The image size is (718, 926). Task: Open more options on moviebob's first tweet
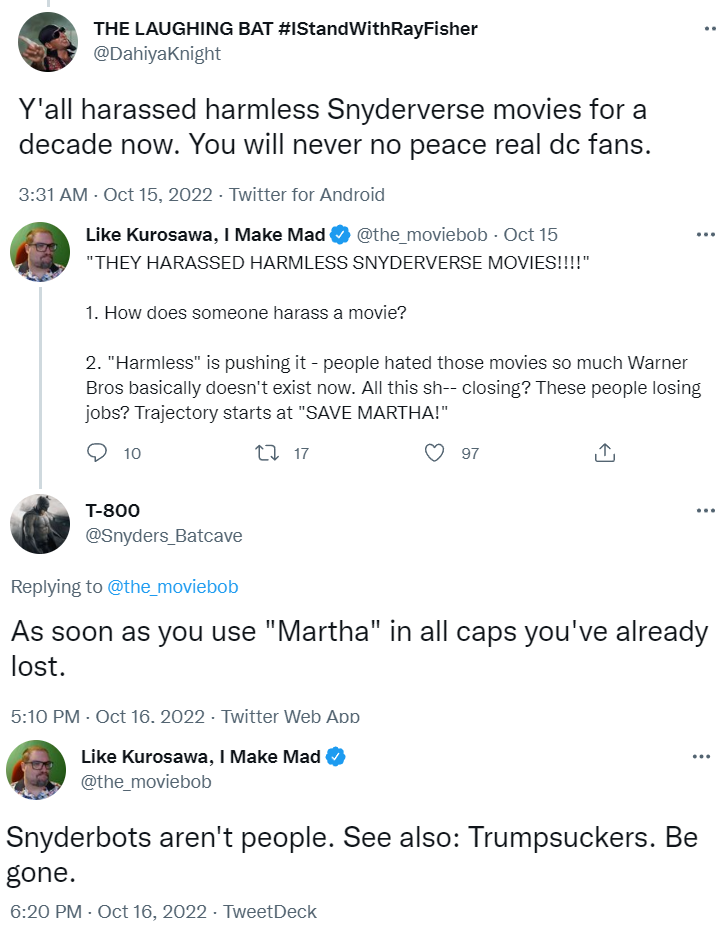tap(705, 235)
